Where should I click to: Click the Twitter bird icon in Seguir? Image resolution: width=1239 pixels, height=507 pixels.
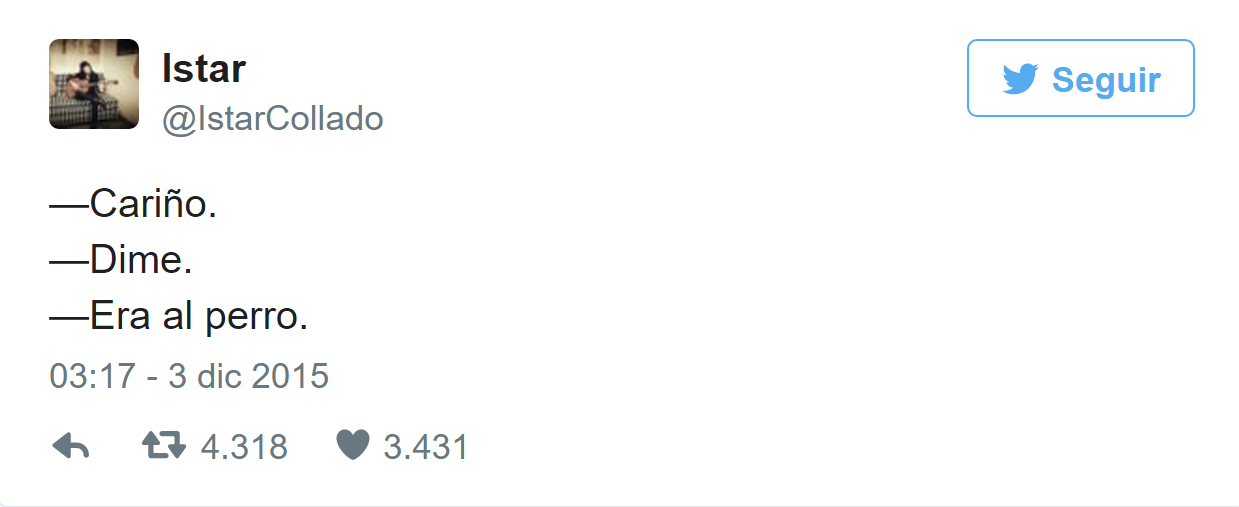tap(1020, 79)
